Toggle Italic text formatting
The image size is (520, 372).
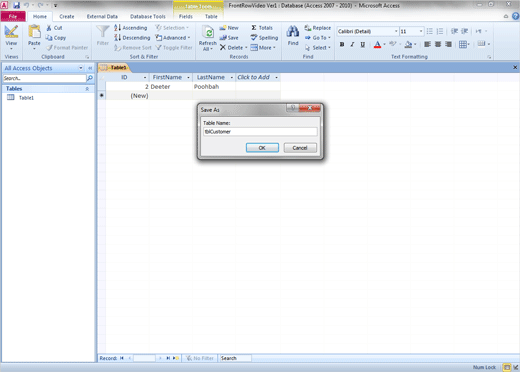tap(352, 44)
